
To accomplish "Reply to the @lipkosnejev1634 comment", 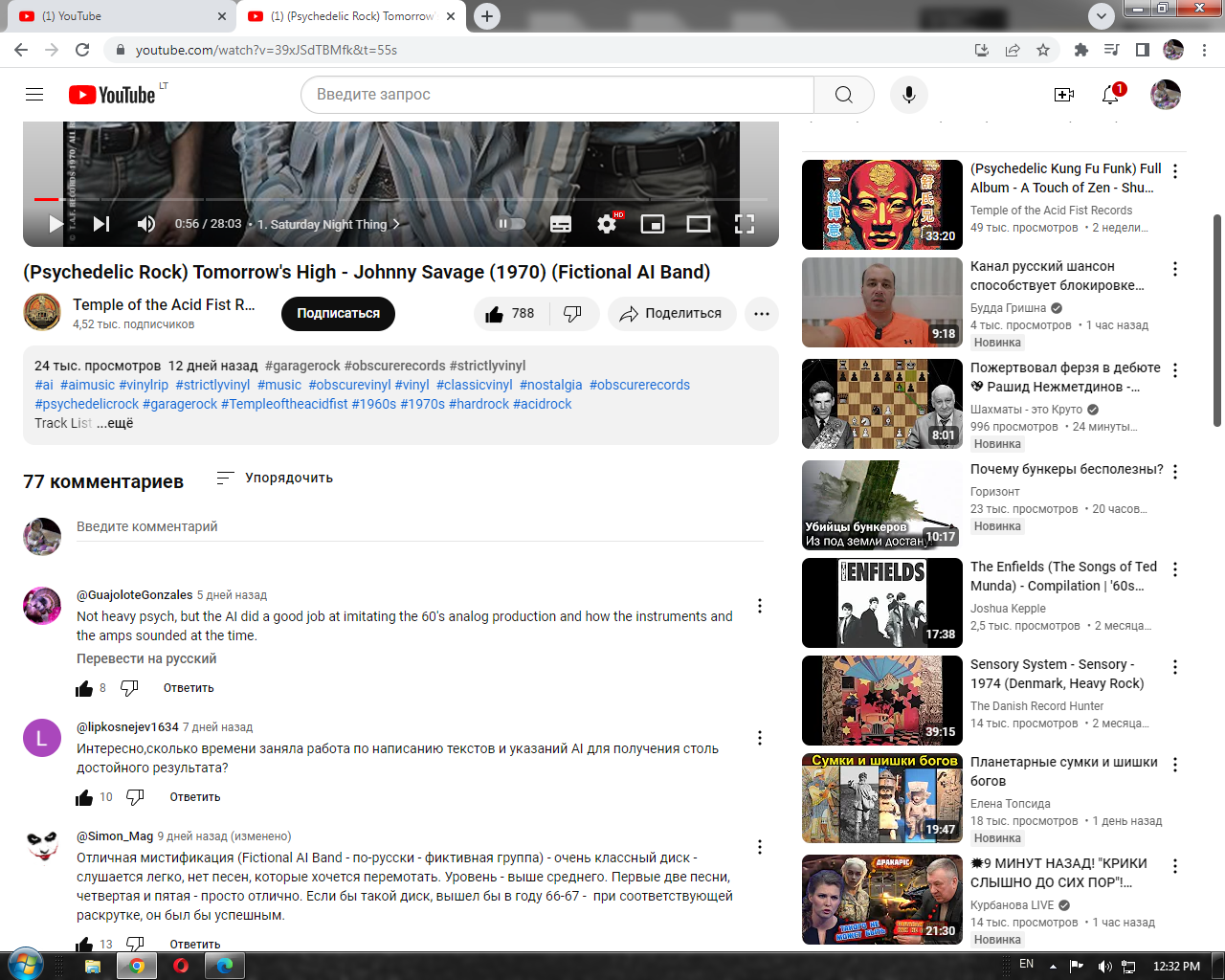I will click(195, 797).
